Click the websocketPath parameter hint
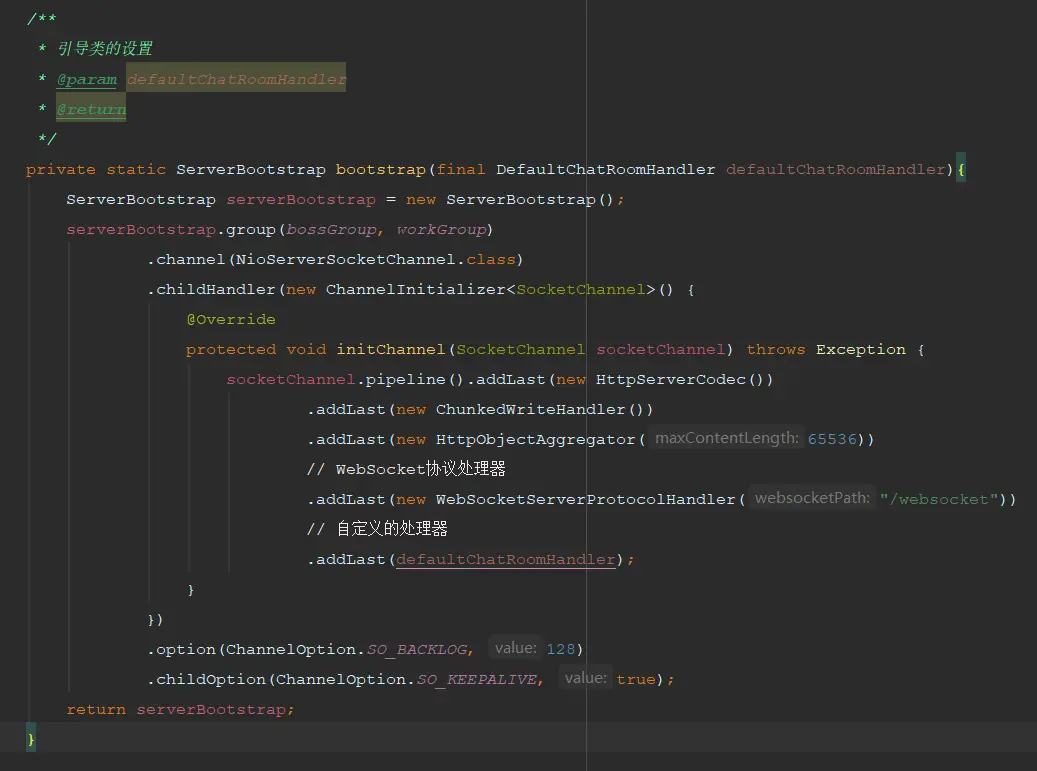The width and height of the screenshot is (1037, 771). click(x=812, y=498)
